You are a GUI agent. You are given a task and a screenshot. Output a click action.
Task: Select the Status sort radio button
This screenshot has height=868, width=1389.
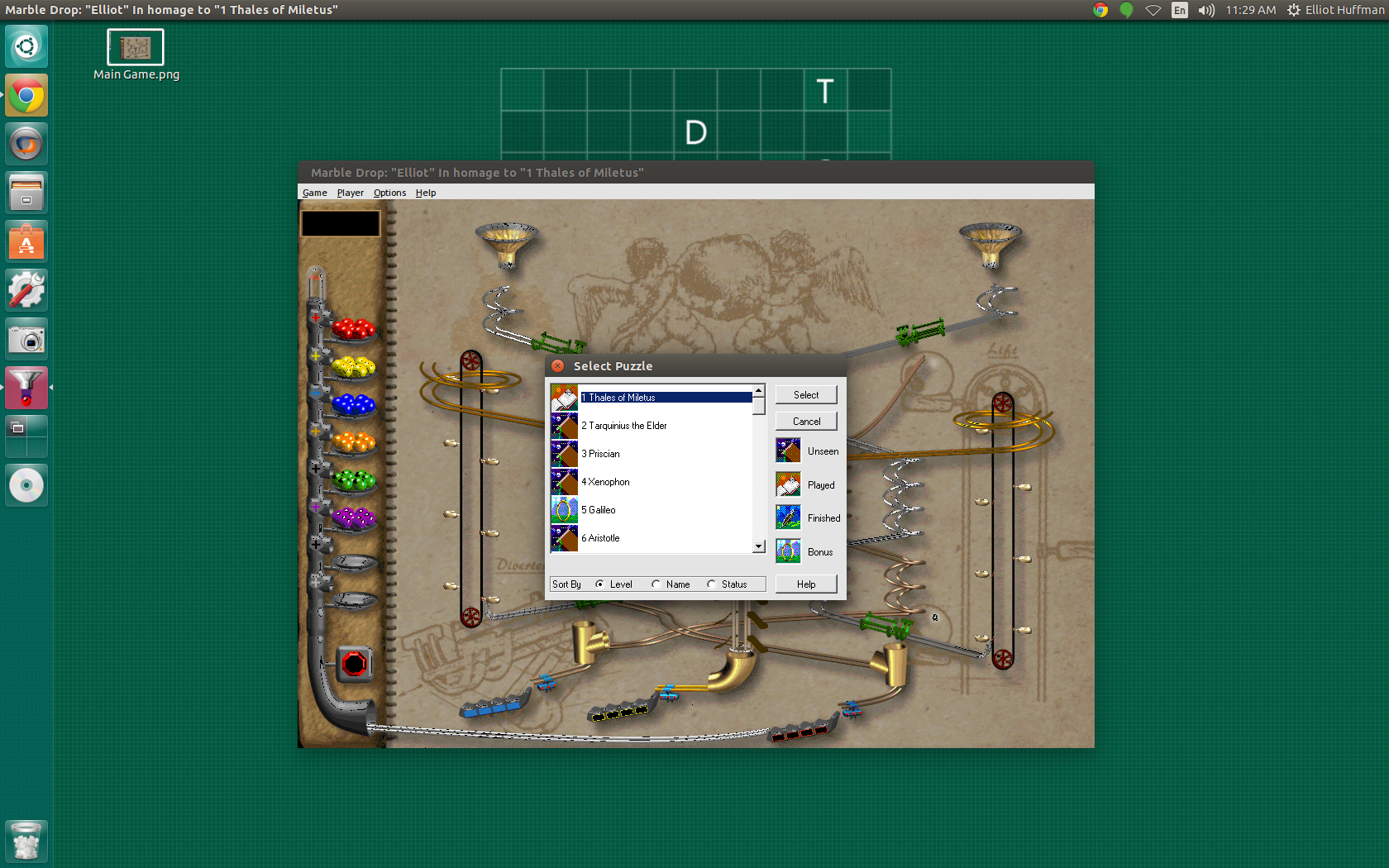pos(710,584)
